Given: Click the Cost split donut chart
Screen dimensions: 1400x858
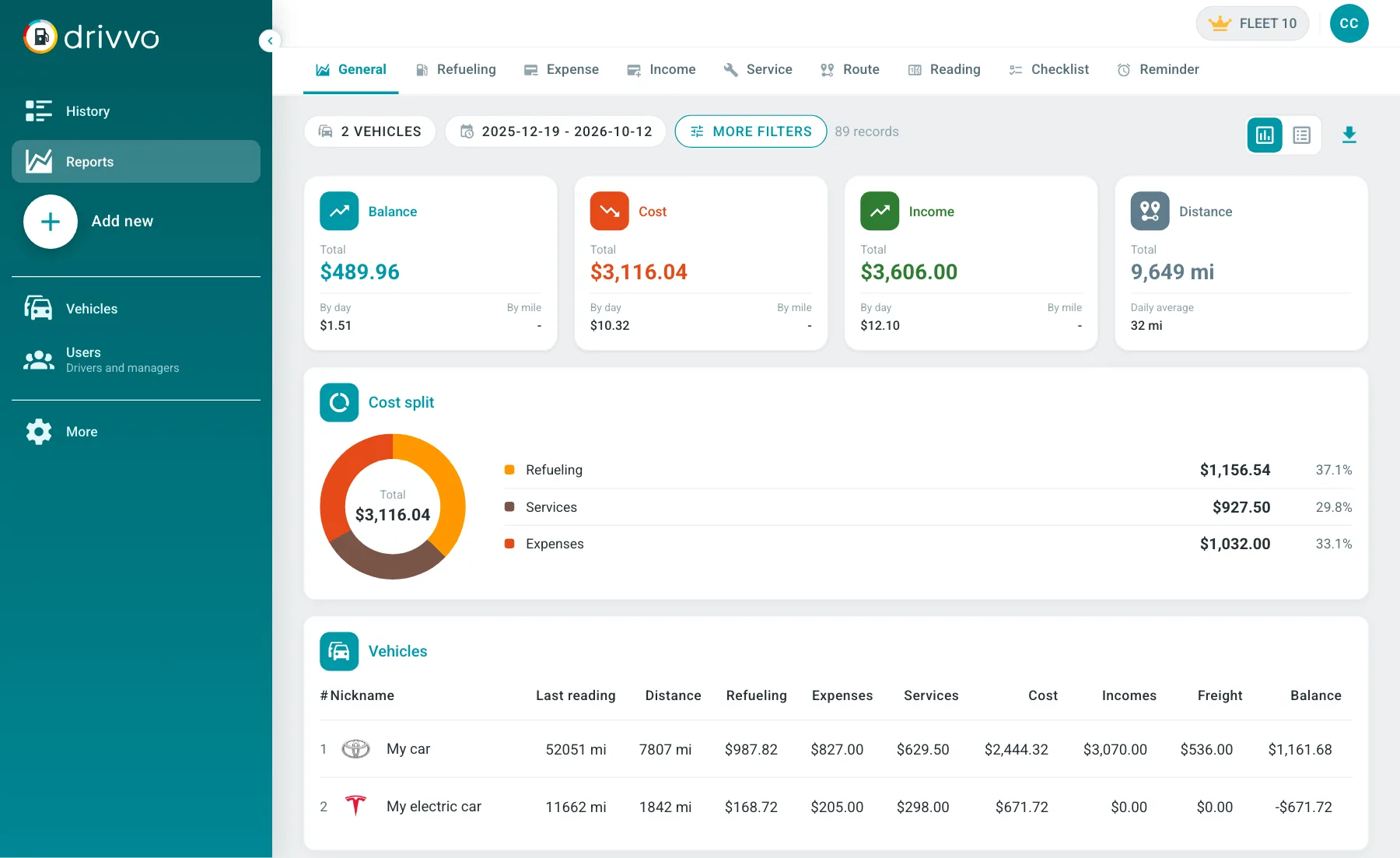Looking at the screenshot, I should [x=393, y=506].
